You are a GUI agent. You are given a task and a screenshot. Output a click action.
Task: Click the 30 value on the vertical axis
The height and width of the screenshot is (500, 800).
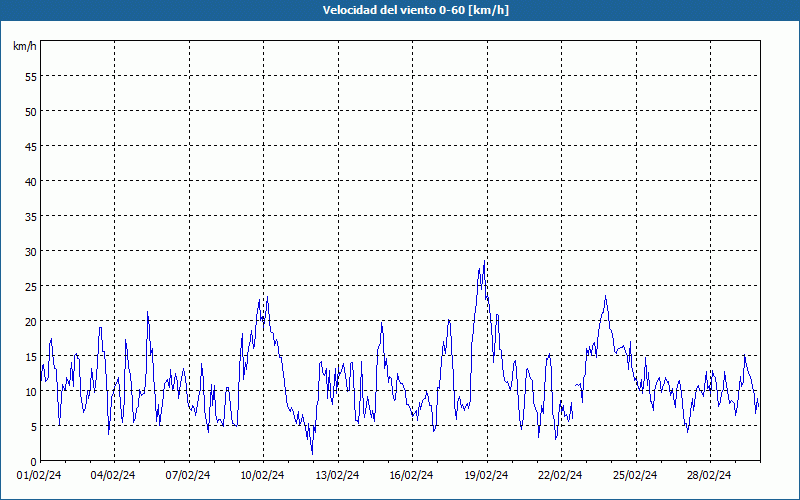coord(31,252)
